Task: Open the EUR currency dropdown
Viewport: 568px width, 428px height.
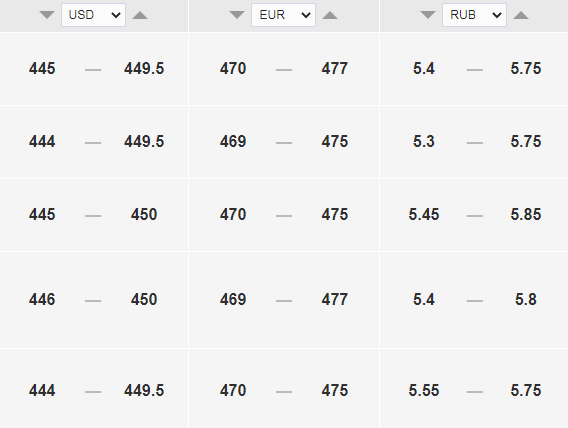Action: (283, 15)
